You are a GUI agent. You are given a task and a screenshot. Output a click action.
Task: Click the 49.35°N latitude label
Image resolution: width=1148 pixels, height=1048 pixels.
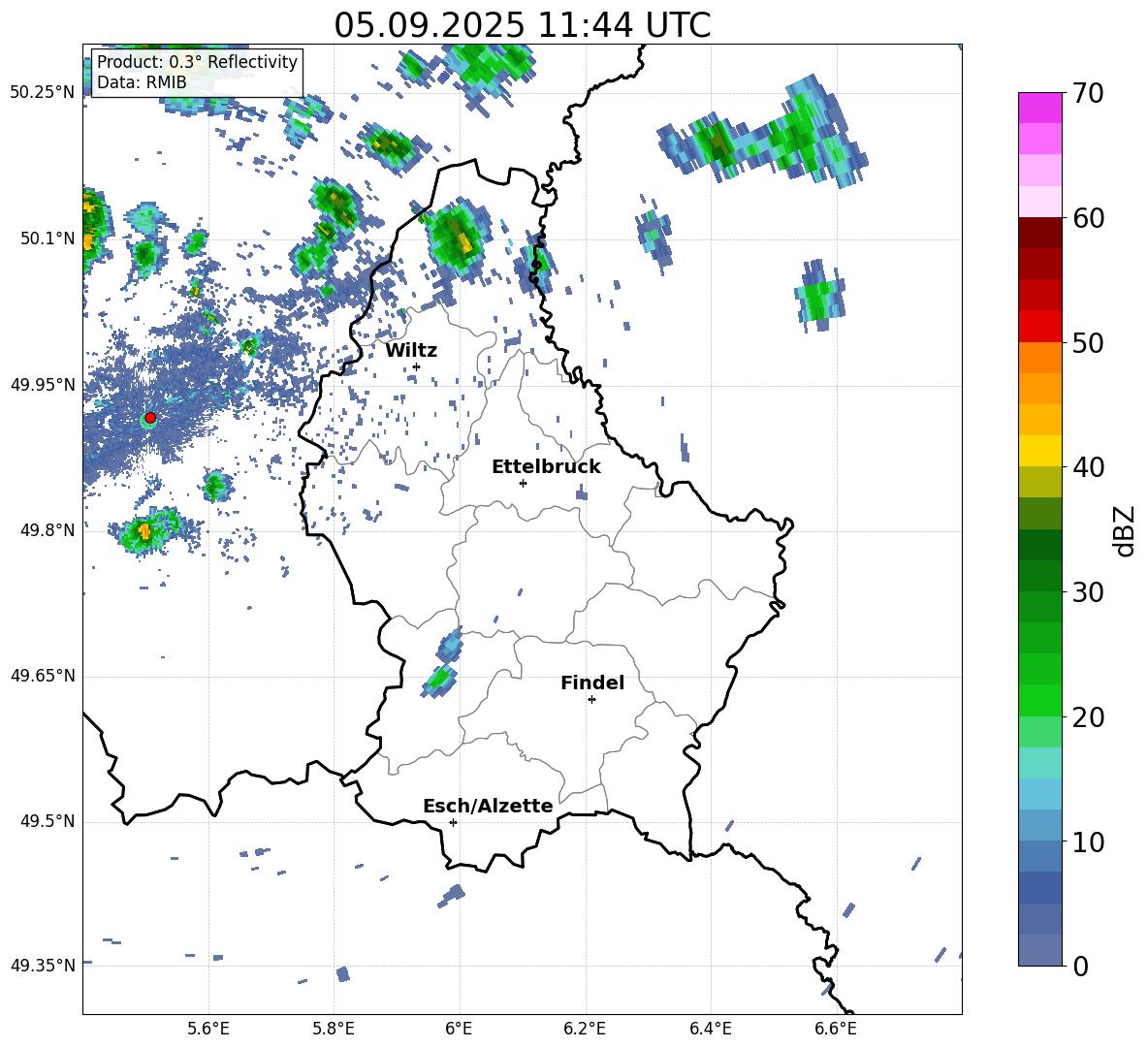(x=43, y=966)
